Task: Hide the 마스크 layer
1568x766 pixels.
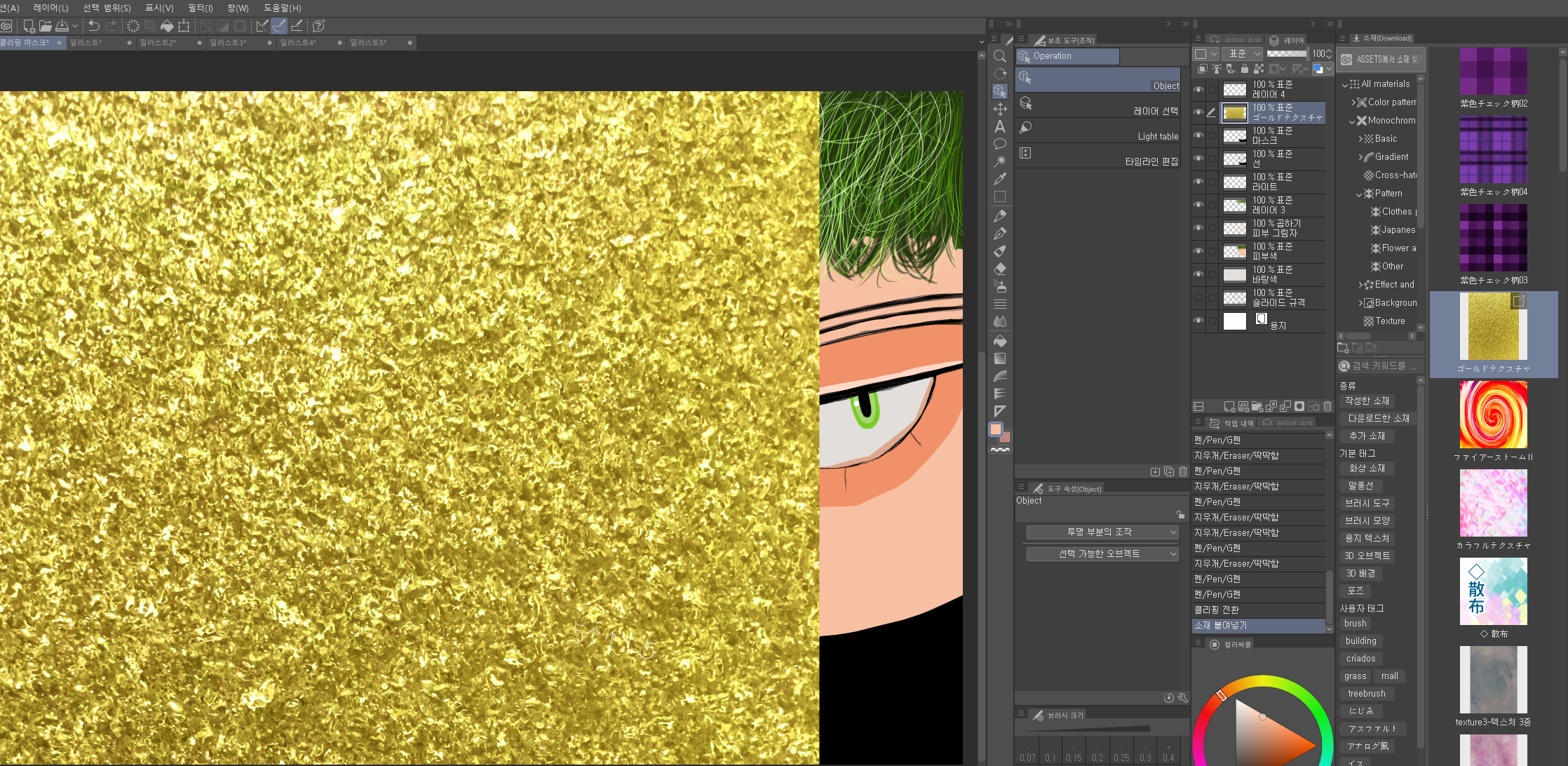Action: (1198, 135)
